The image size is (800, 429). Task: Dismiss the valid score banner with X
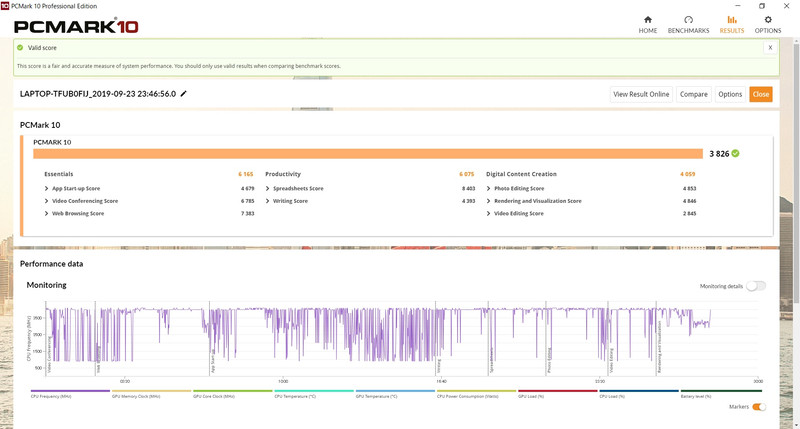pyautogui.click(x=770, y=47)
